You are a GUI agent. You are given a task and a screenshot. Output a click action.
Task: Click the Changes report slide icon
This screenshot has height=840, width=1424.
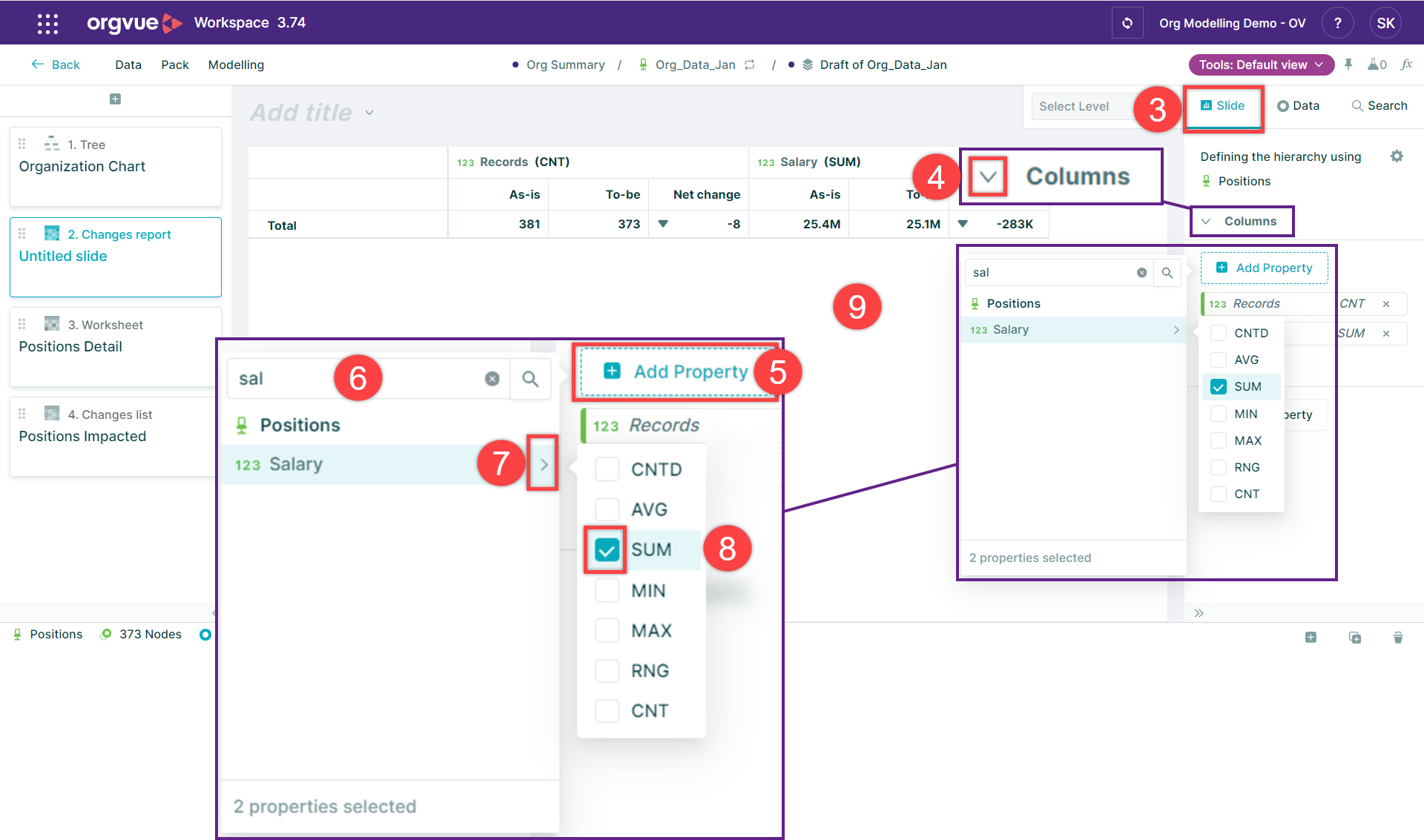(x=52, y=234)
